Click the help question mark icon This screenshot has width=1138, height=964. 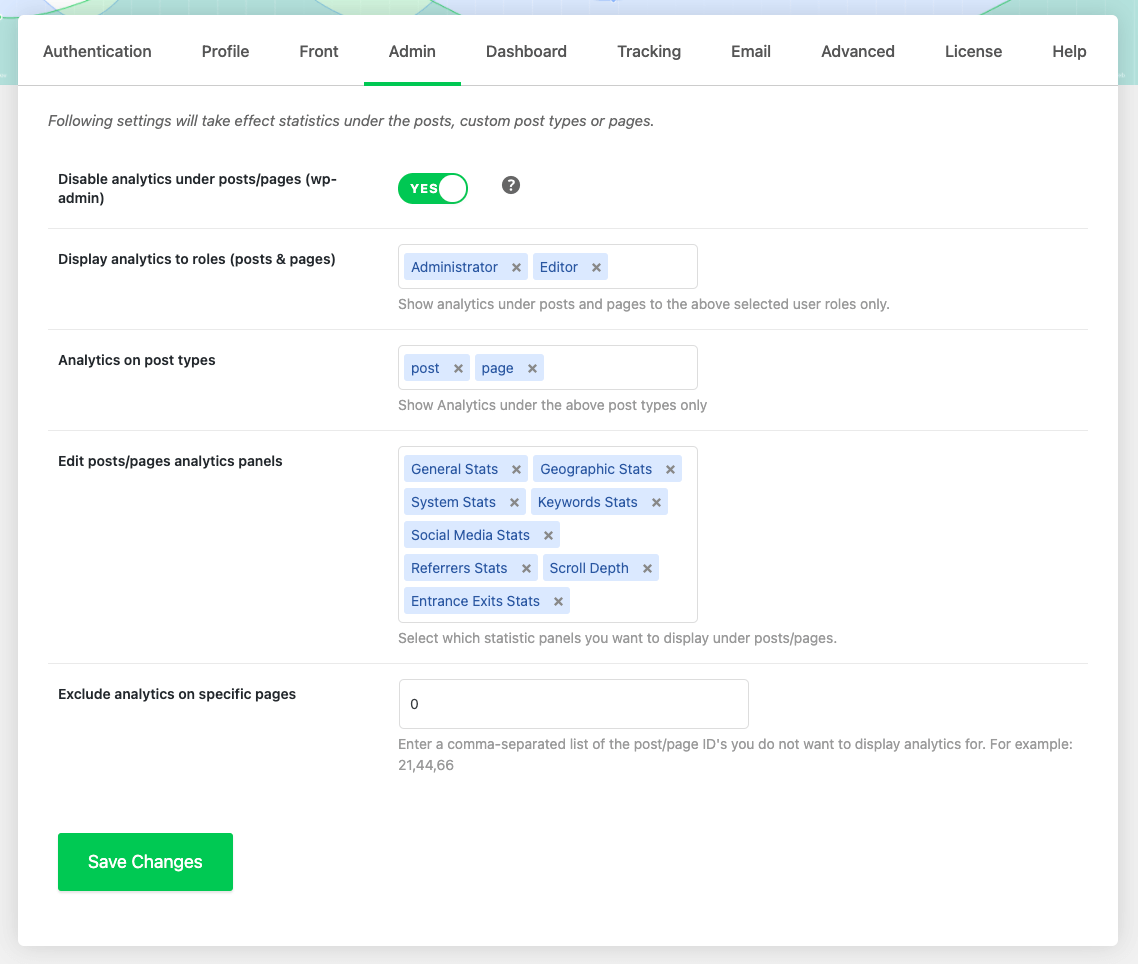511,185
